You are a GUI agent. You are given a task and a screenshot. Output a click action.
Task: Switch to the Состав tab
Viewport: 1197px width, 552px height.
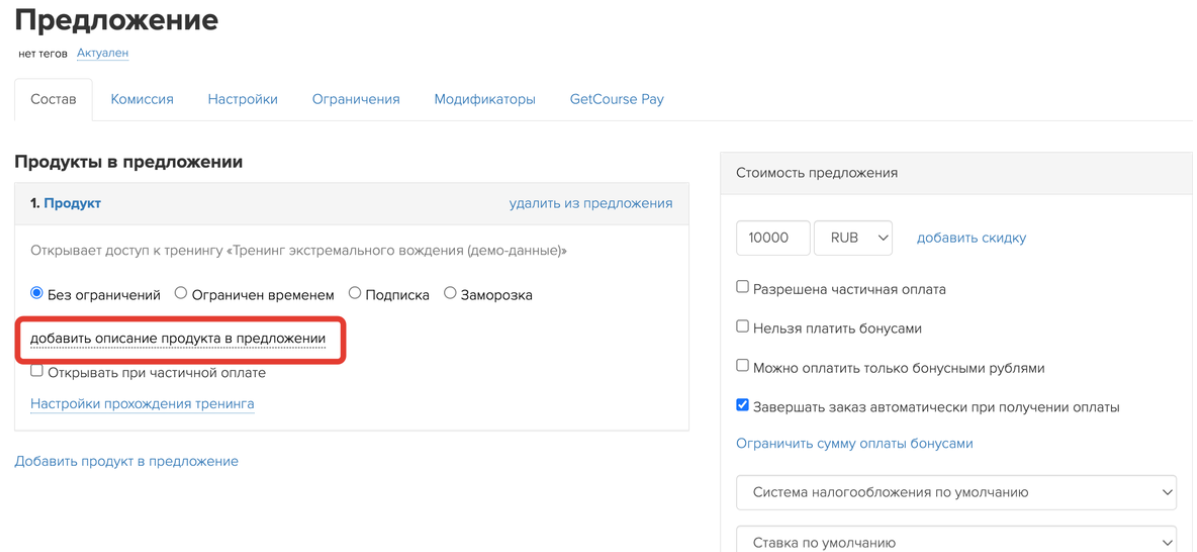[x=53, y=99]
